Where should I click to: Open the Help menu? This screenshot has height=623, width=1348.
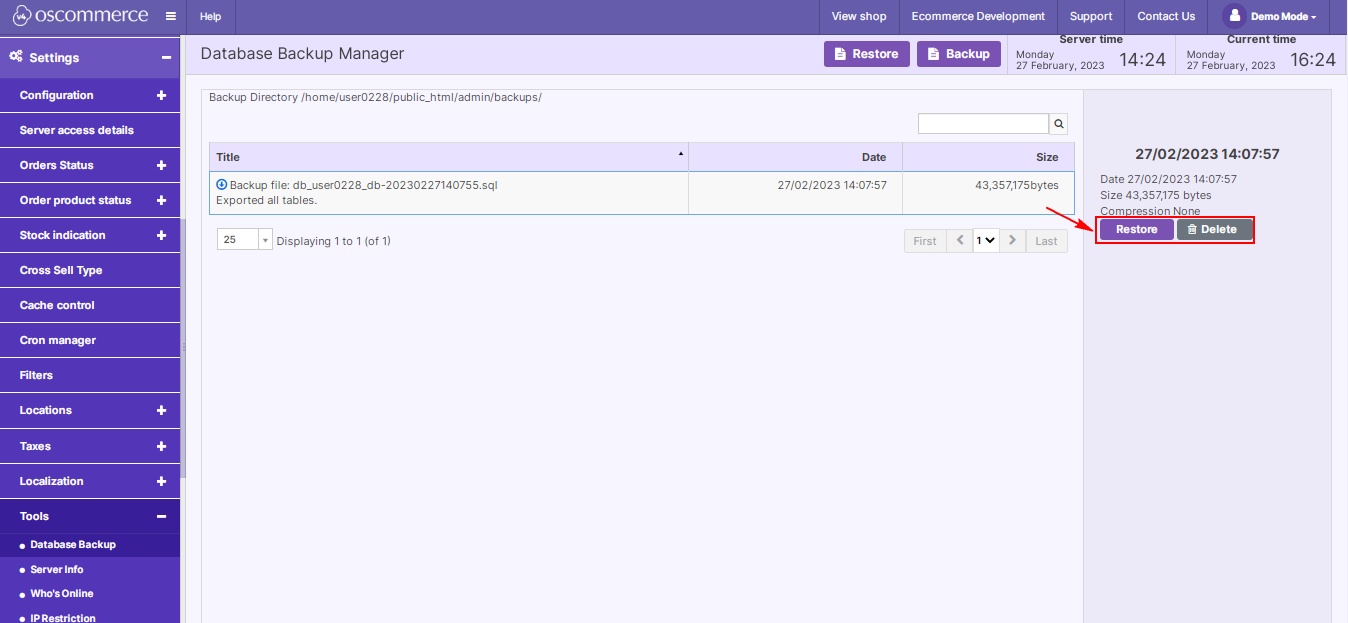(x=210, y=16)
